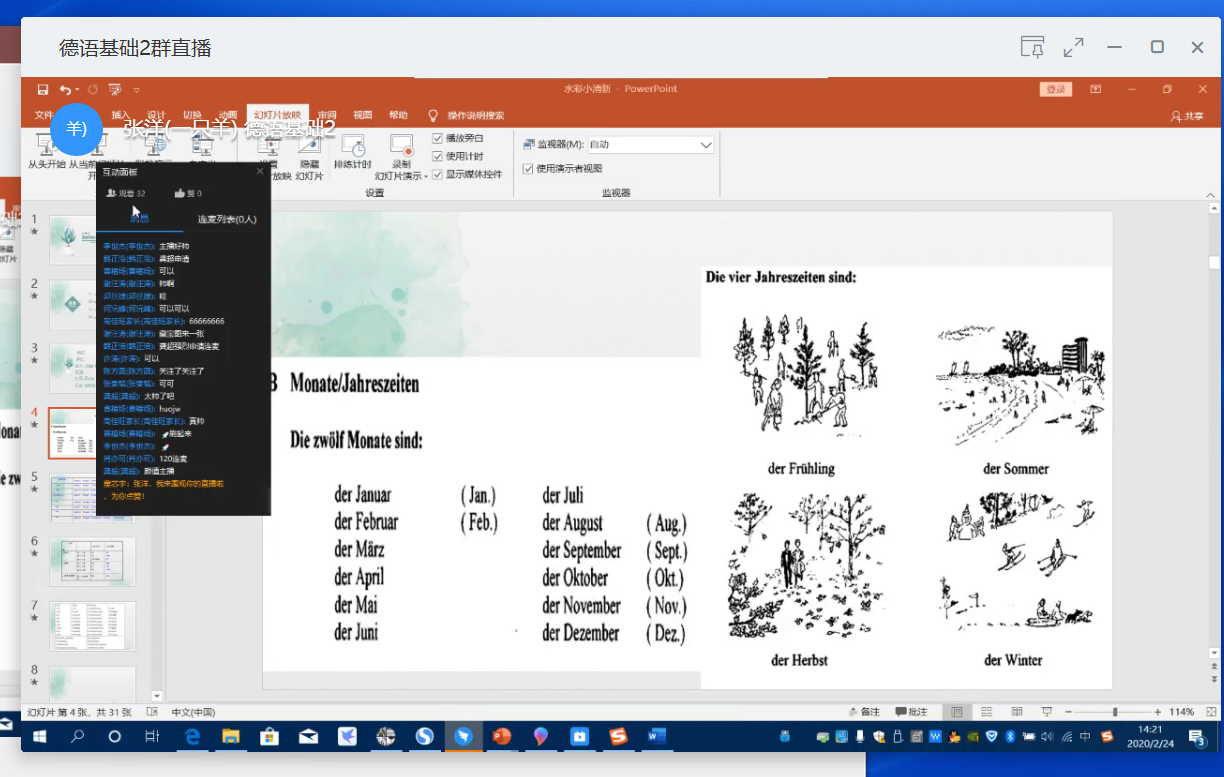
Task: Start slideshow from status bar icon
Action: coord(1046,712)
